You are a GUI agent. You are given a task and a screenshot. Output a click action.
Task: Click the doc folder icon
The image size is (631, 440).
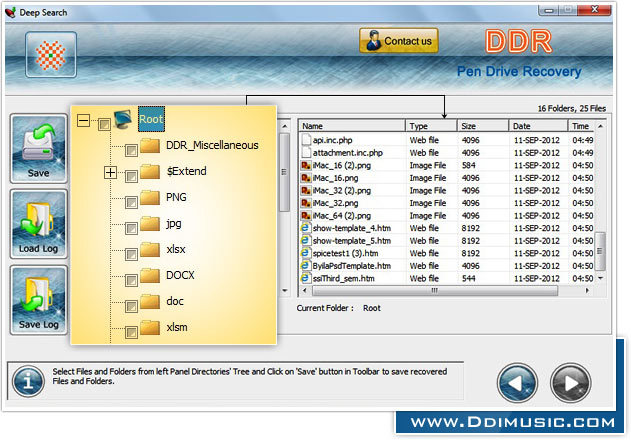pos(150,301)
